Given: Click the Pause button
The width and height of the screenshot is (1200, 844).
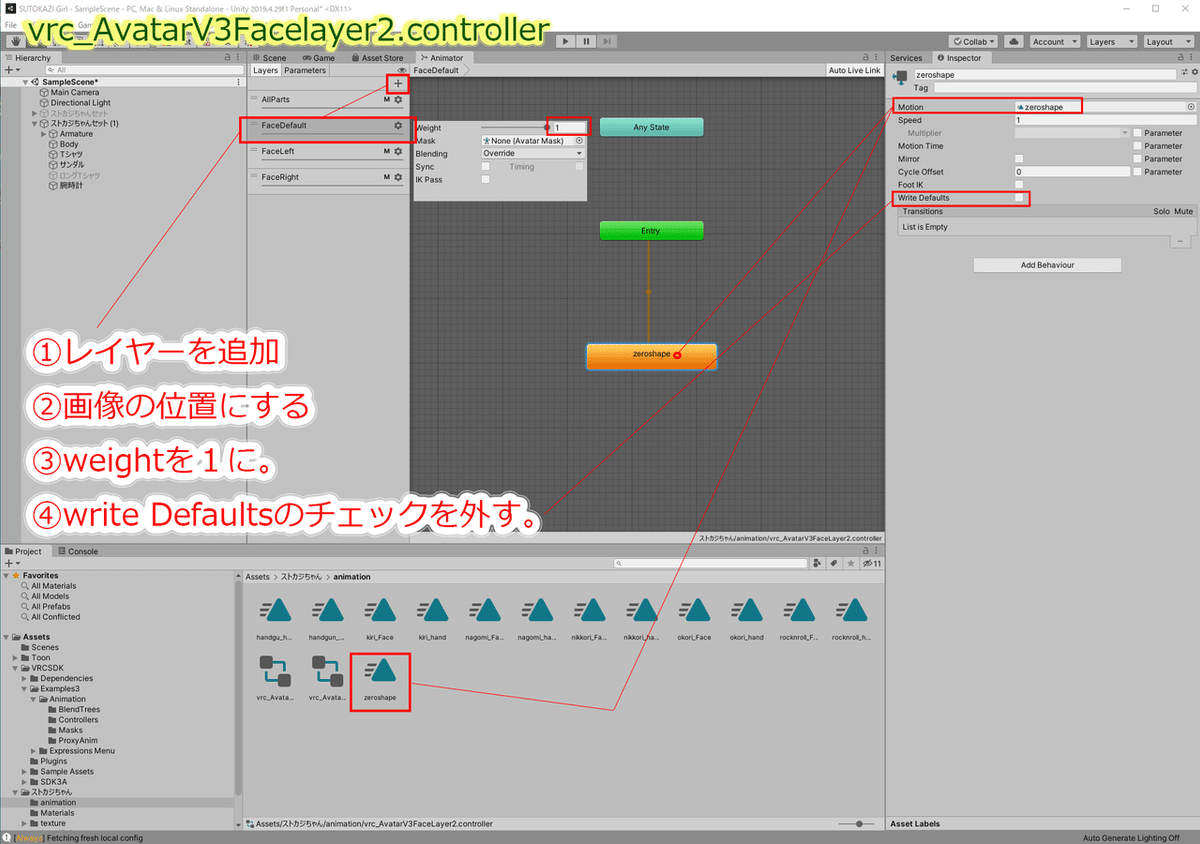Looking at the screenshot, I should pyautogui.click(x=587, y=42).
